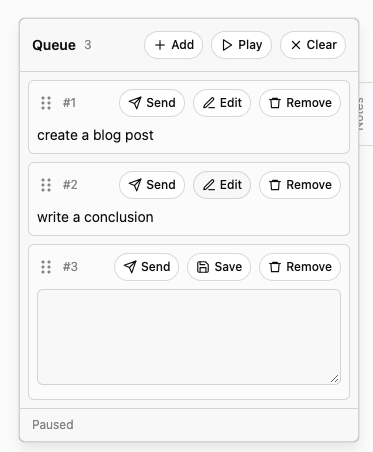The width and height of the screenshot is (373, 452).
Task: Focus the item #3 text area
Action: coord(189,337)
